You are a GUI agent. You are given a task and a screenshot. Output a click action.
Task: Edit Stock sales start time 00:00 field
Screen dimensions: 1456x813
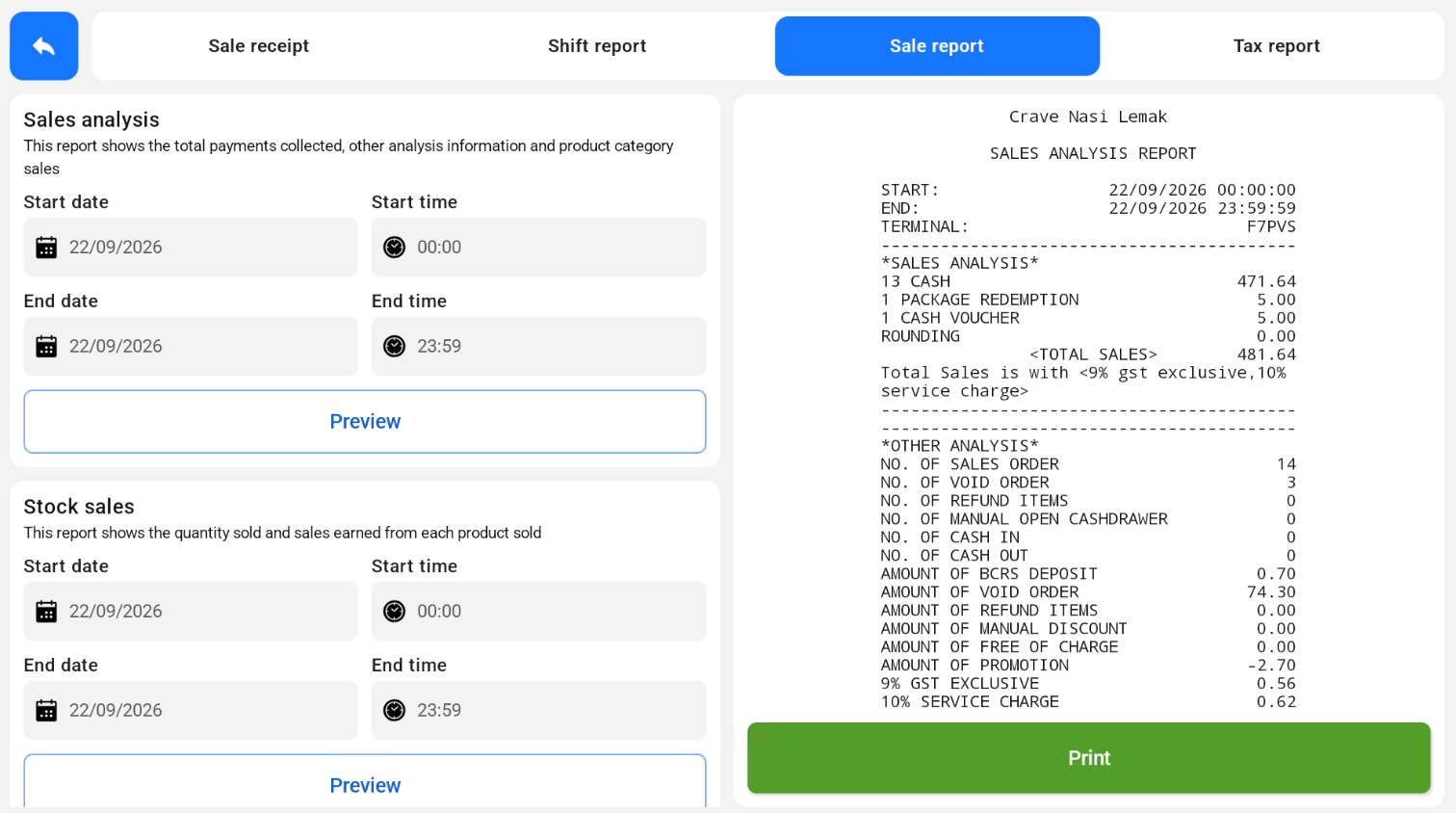[x=539, y=612]
